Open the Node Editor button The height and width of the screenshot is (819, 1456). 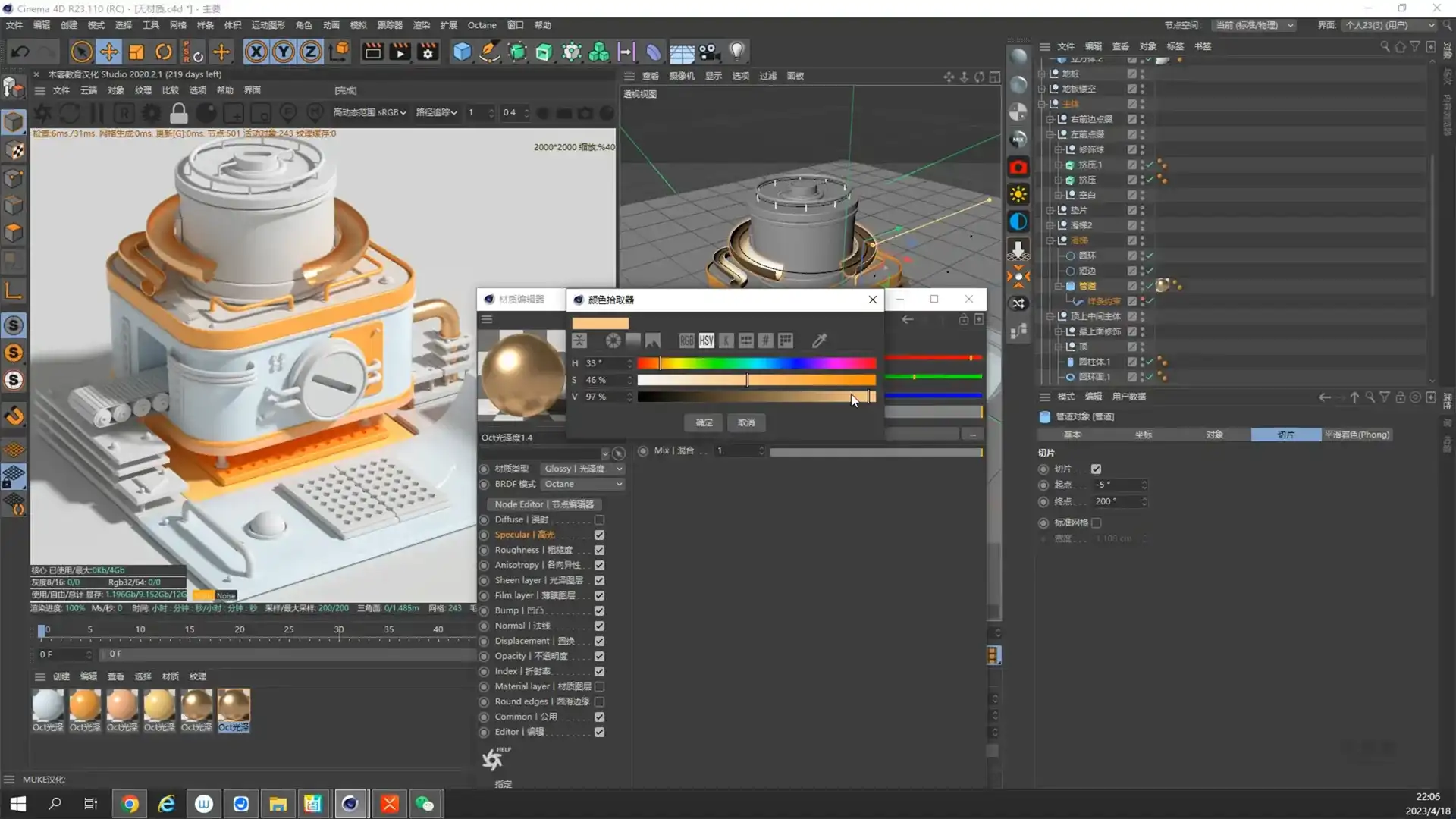click(x=544, y=504)
